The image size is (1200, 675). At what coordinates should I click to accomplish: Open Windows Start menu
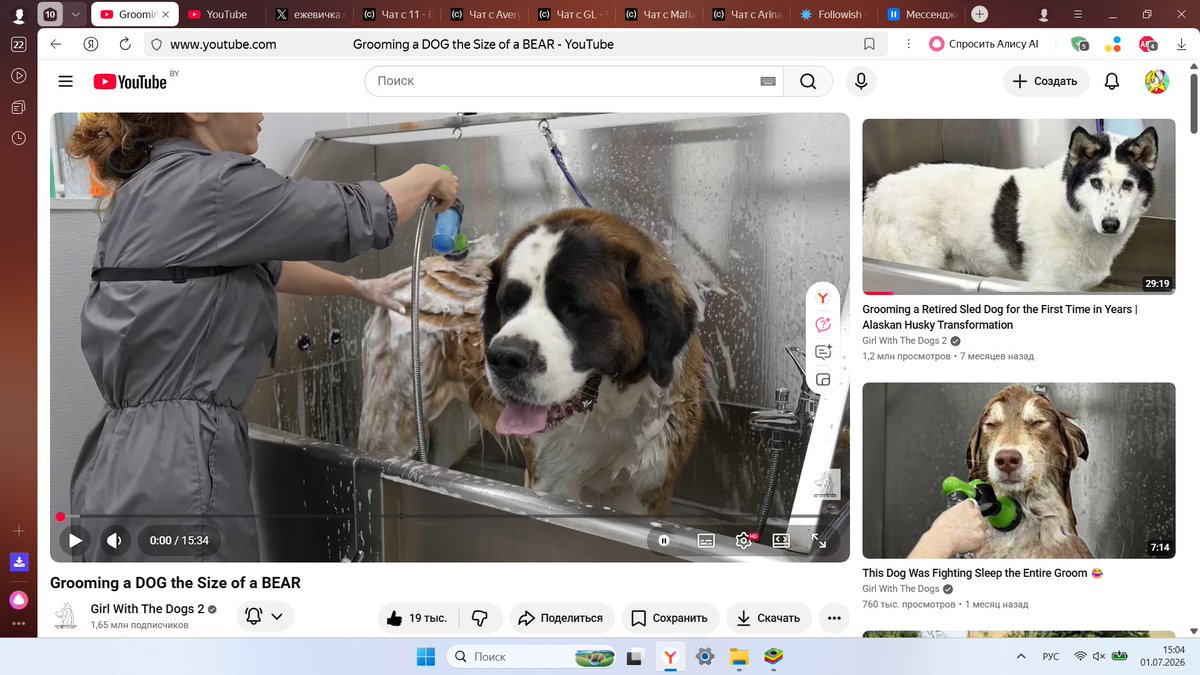426,657
